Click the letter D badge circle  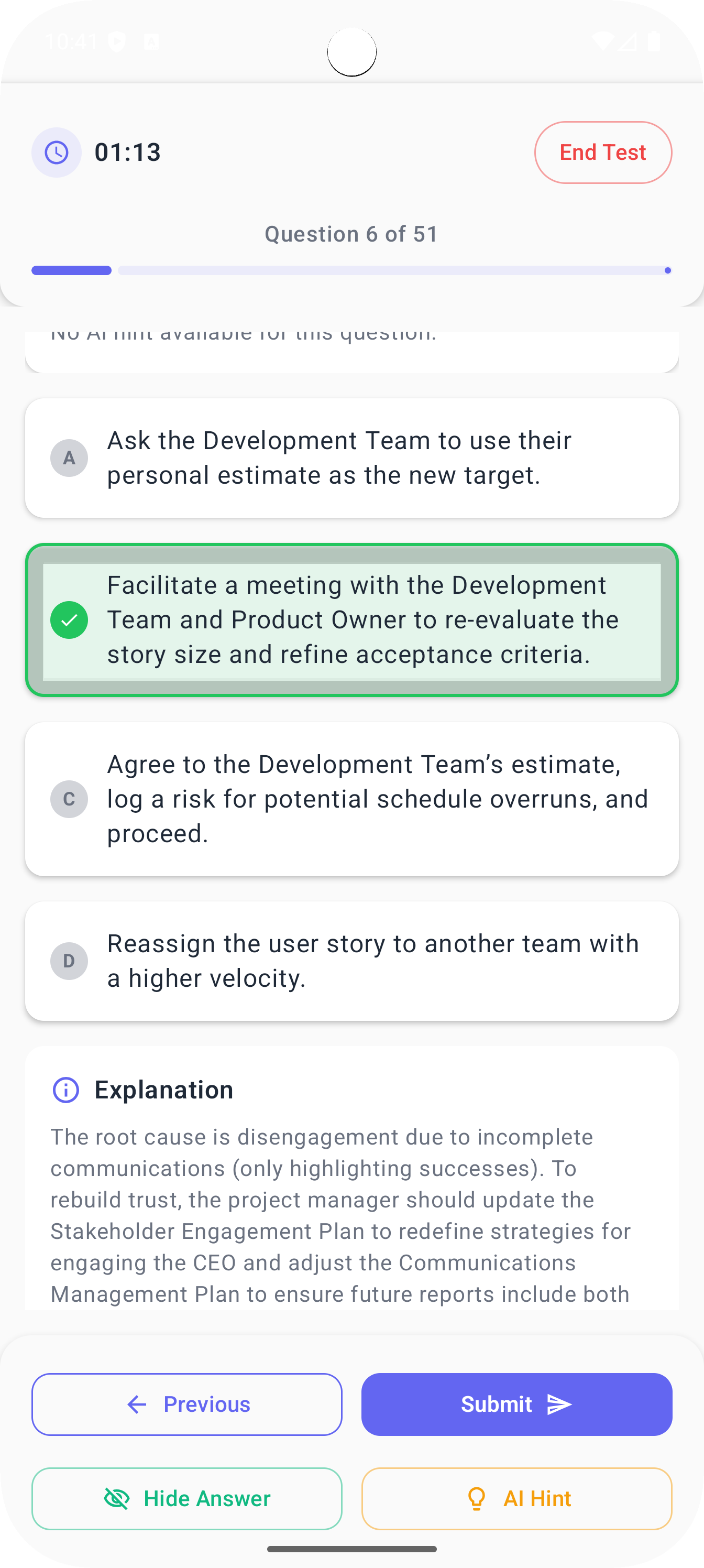tap(69, 961)
